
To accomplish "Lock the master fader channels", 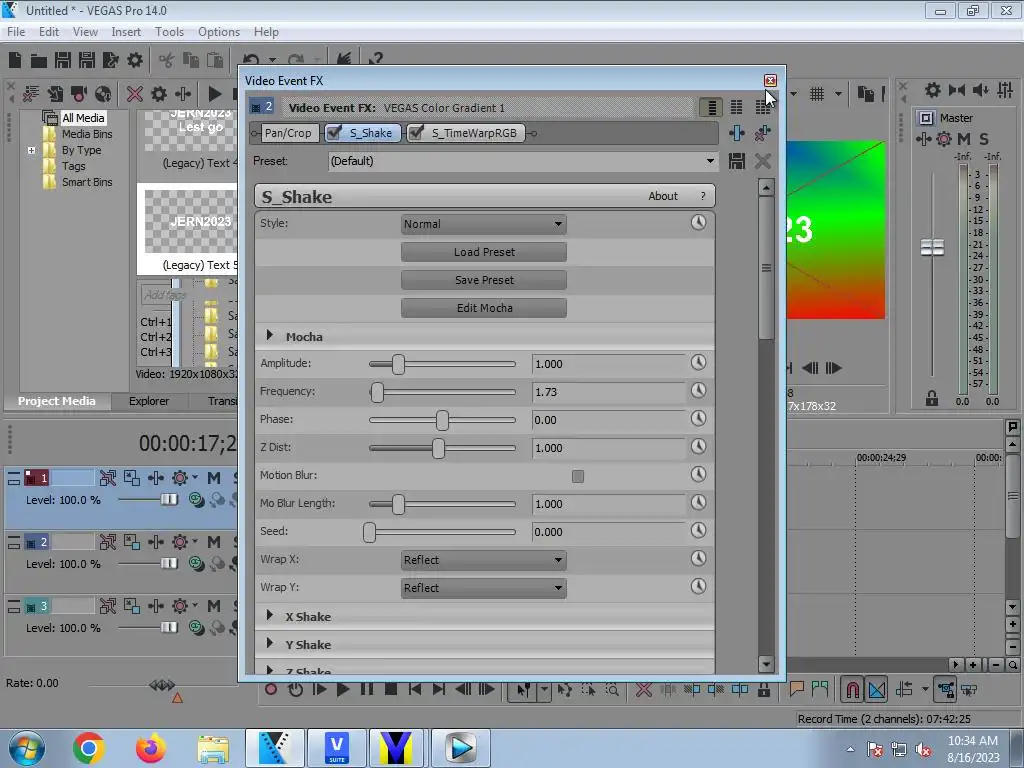I will tap(932, 398).
